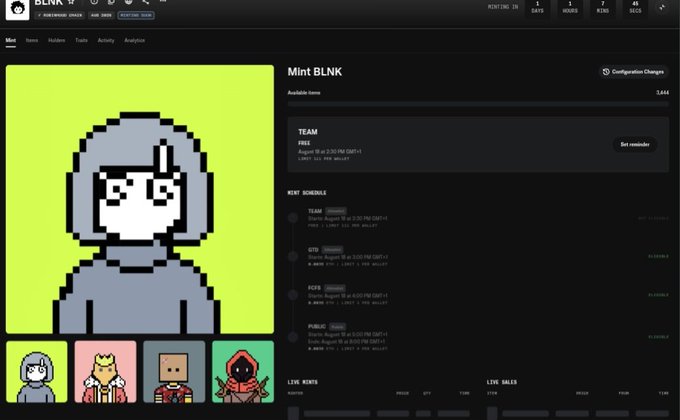Click the "LIVE MINTS" heading

point(302,382)
